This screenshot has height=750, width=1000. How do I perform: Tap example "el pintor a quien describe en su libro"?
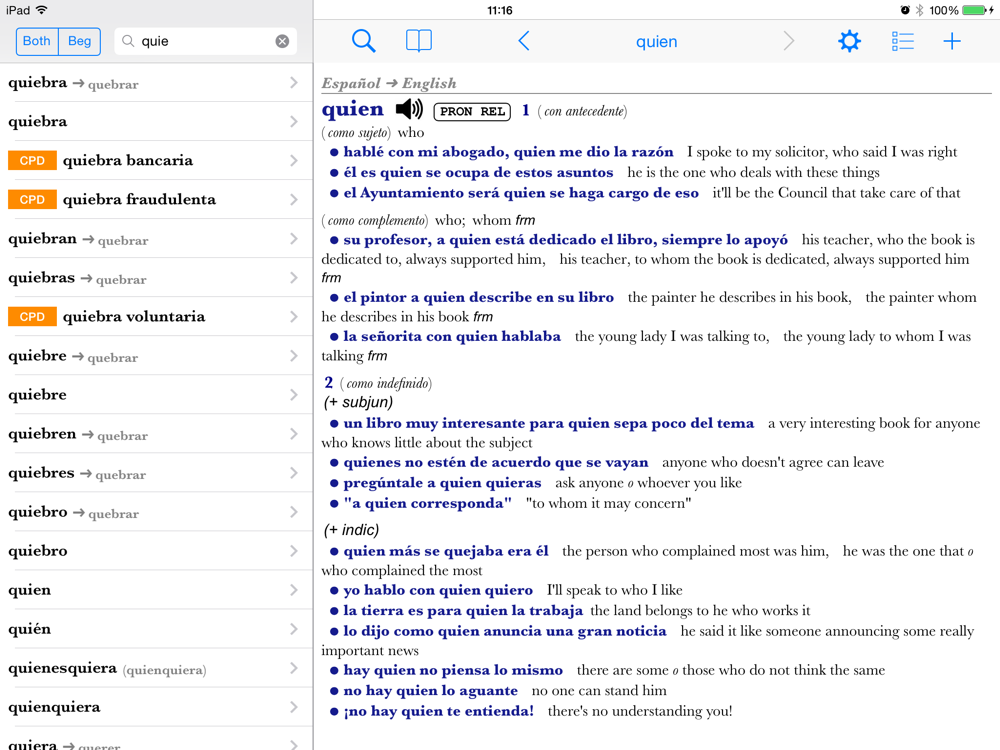(x=478, y=297)
